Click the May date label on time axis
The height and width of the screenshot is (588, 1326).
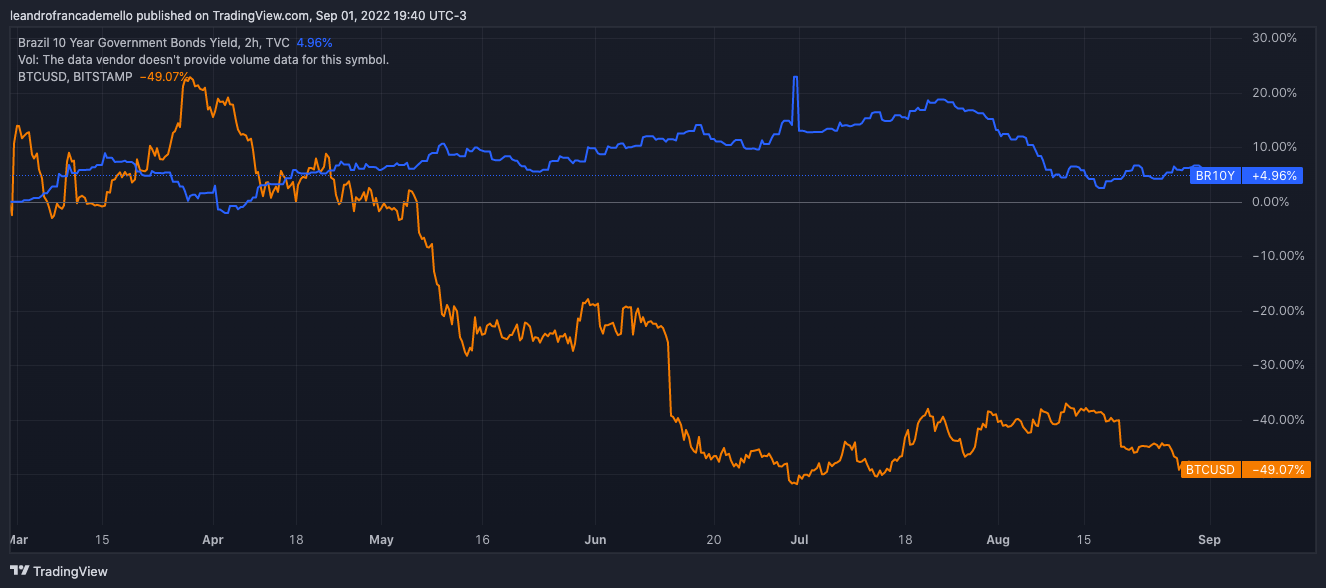[x=382, y=540]
